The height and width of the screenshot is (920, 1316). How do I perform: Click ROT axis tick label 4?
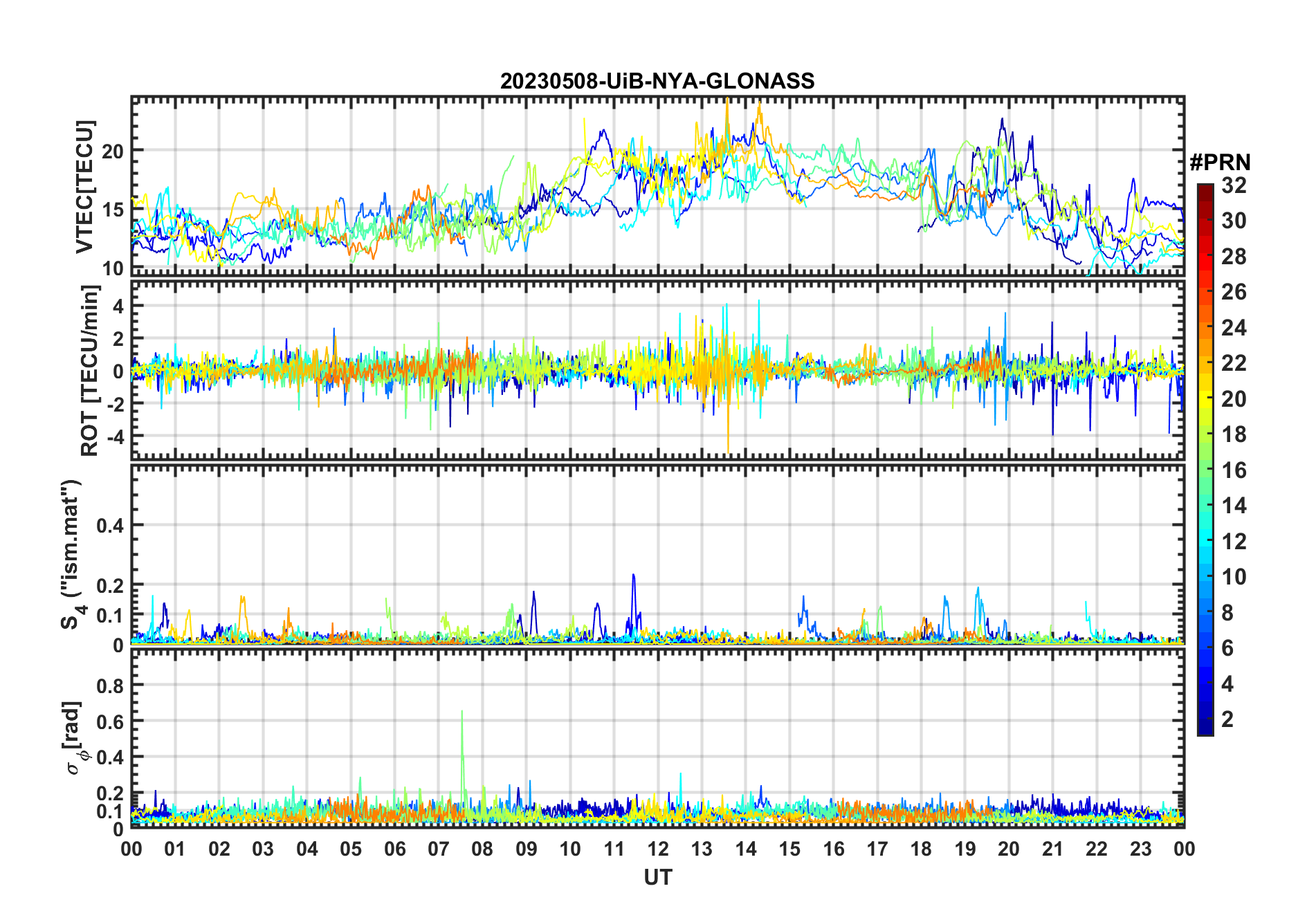(118, 306)
